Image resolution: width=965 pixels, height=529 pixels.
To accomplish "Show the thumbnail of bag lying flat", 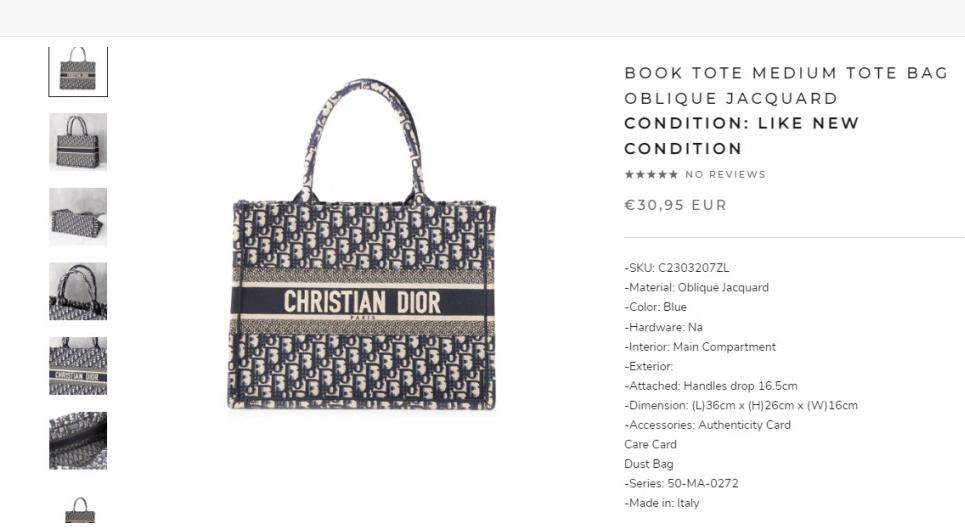I will point(78,217).
